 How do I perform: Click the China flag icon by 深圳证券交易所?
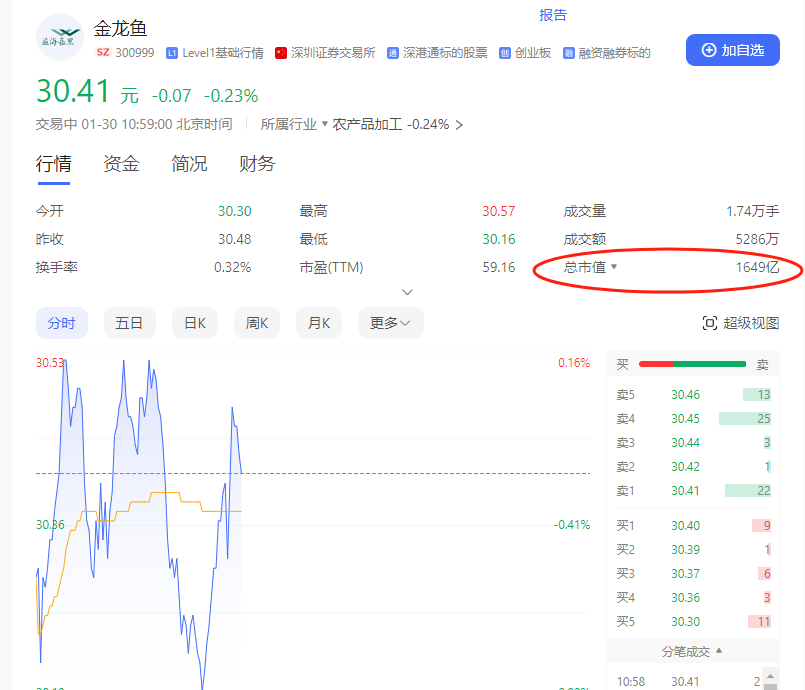click(281, 53)
